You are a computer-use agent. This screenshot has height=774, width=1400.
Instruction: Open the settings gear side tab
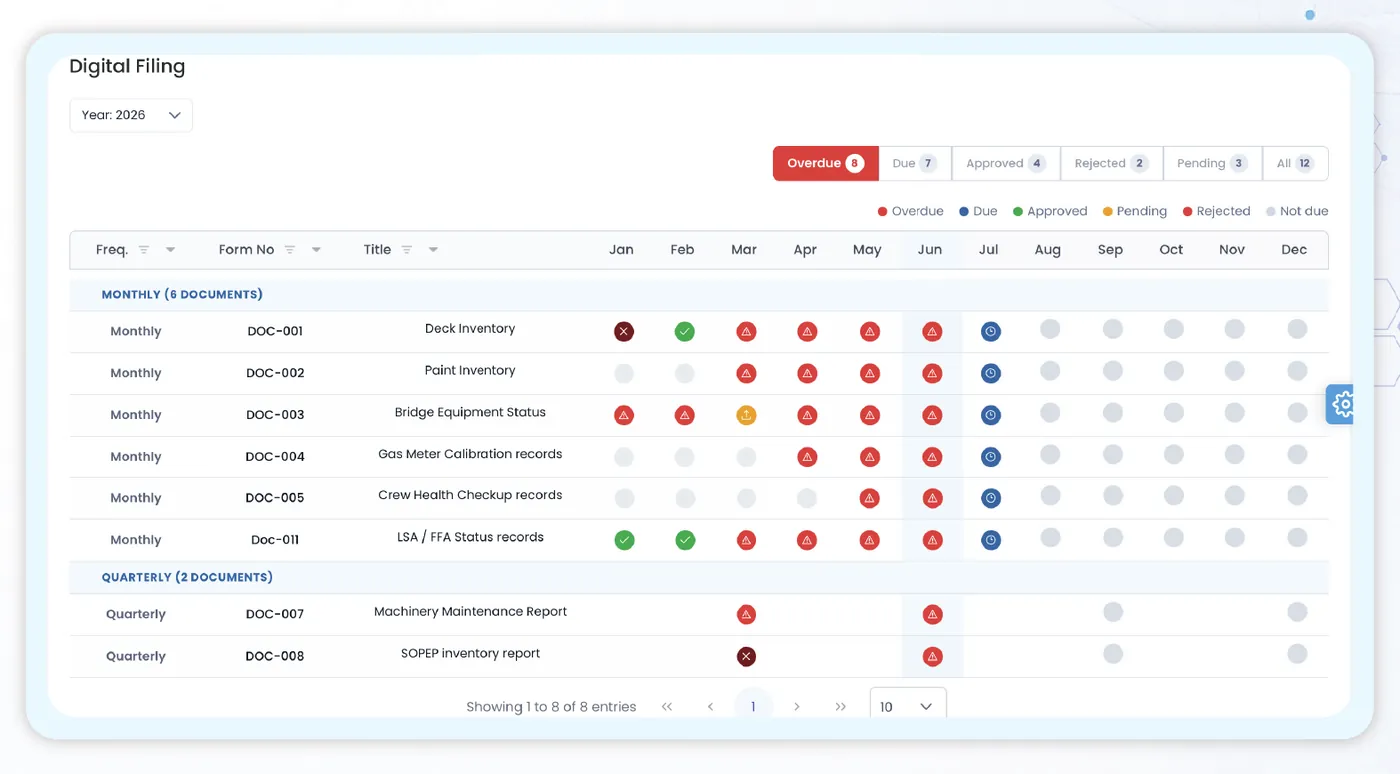(1340, 404)
